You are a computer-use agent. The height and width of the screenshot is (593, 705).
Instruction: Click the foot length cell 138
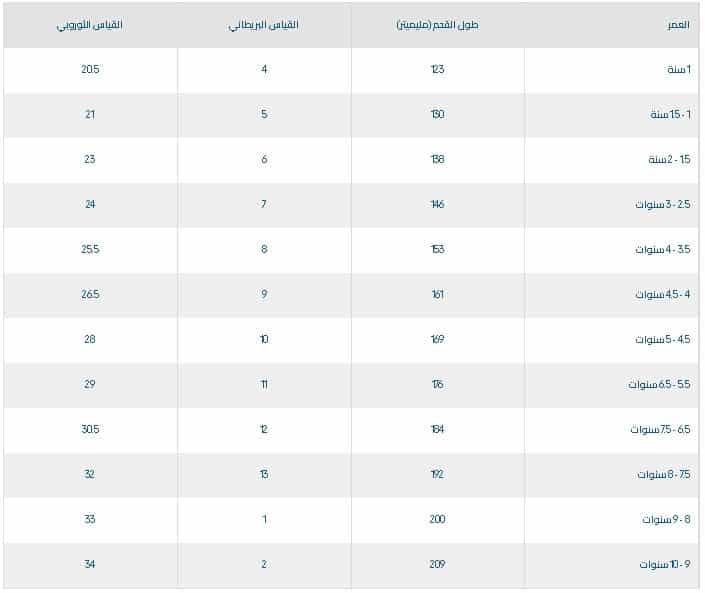pos(438,160)
